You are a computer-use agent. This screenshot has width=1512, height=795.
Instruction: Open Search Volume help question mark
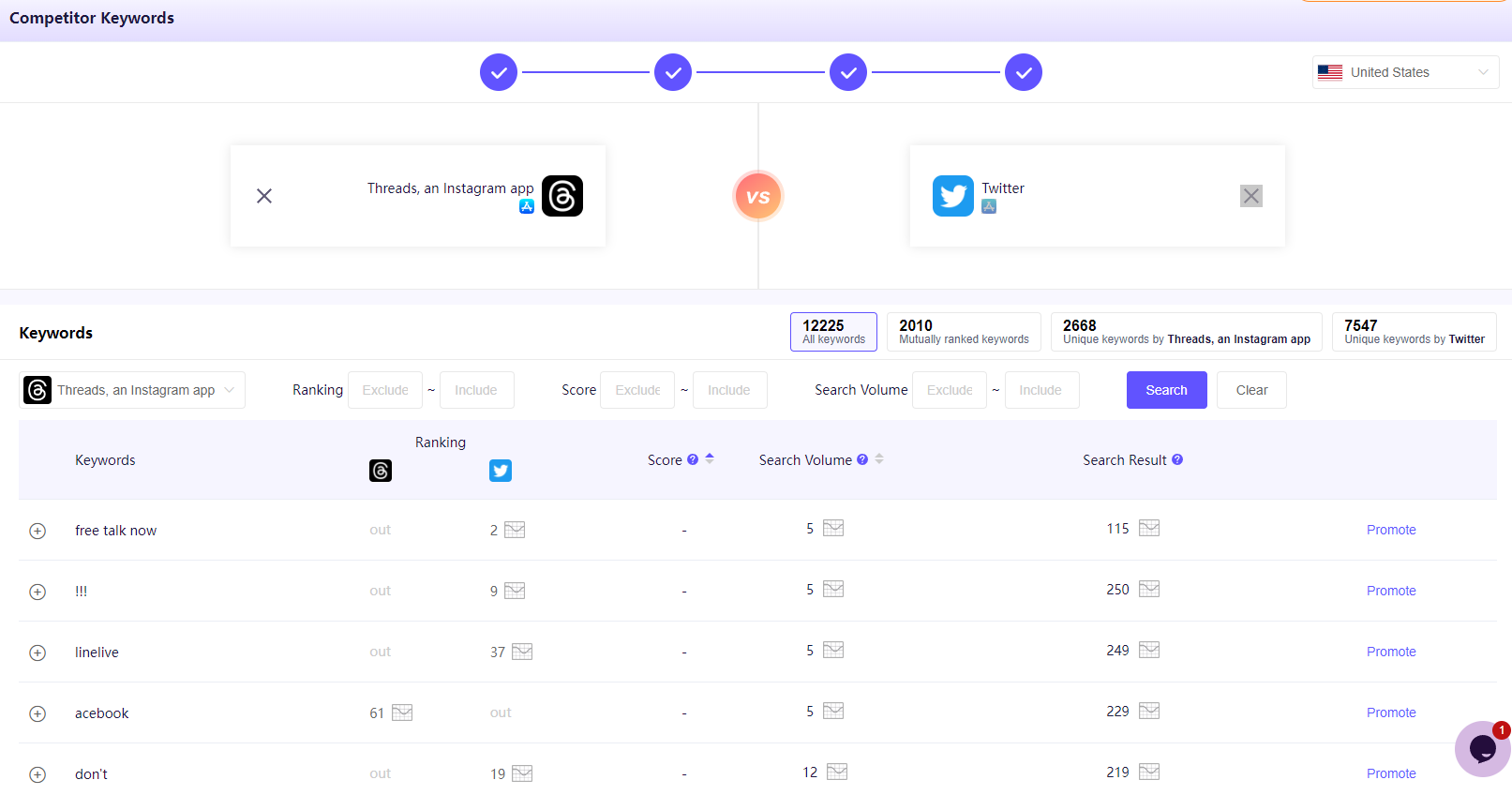pyautogui.click(x=862, y=459)
